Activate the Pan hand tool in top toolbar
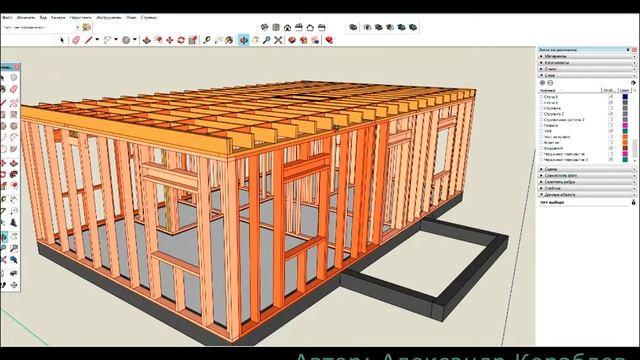Screen dimensions: 640x360 click(x=255, y=40)
